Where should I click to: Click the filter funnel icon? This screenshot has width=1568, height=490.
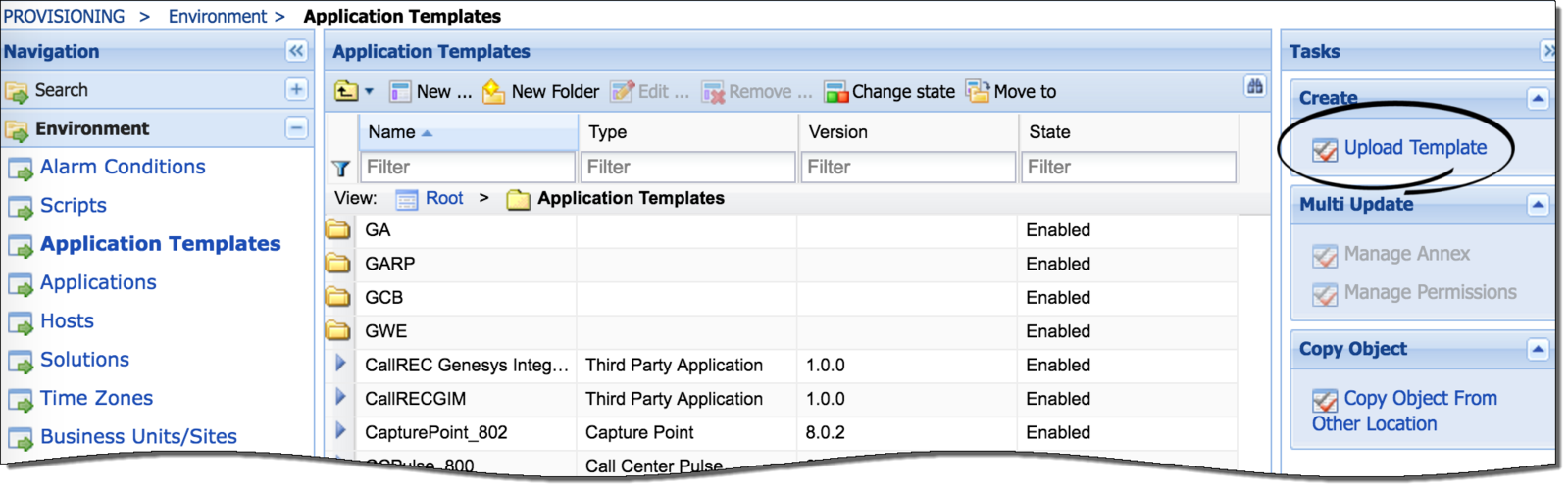tap(340, 169)
